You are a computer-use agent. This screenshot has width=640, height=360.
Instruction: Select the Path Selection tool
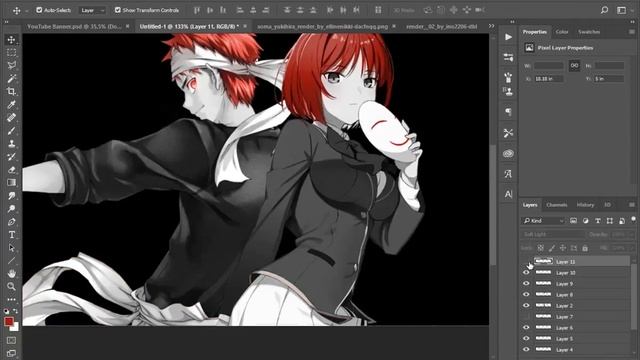tap(11, 248)
